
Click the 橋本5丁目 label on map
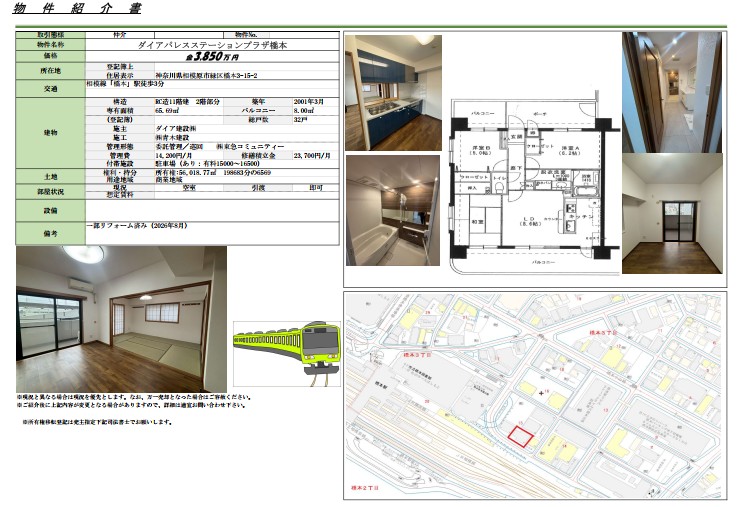[x=603, y=332]
